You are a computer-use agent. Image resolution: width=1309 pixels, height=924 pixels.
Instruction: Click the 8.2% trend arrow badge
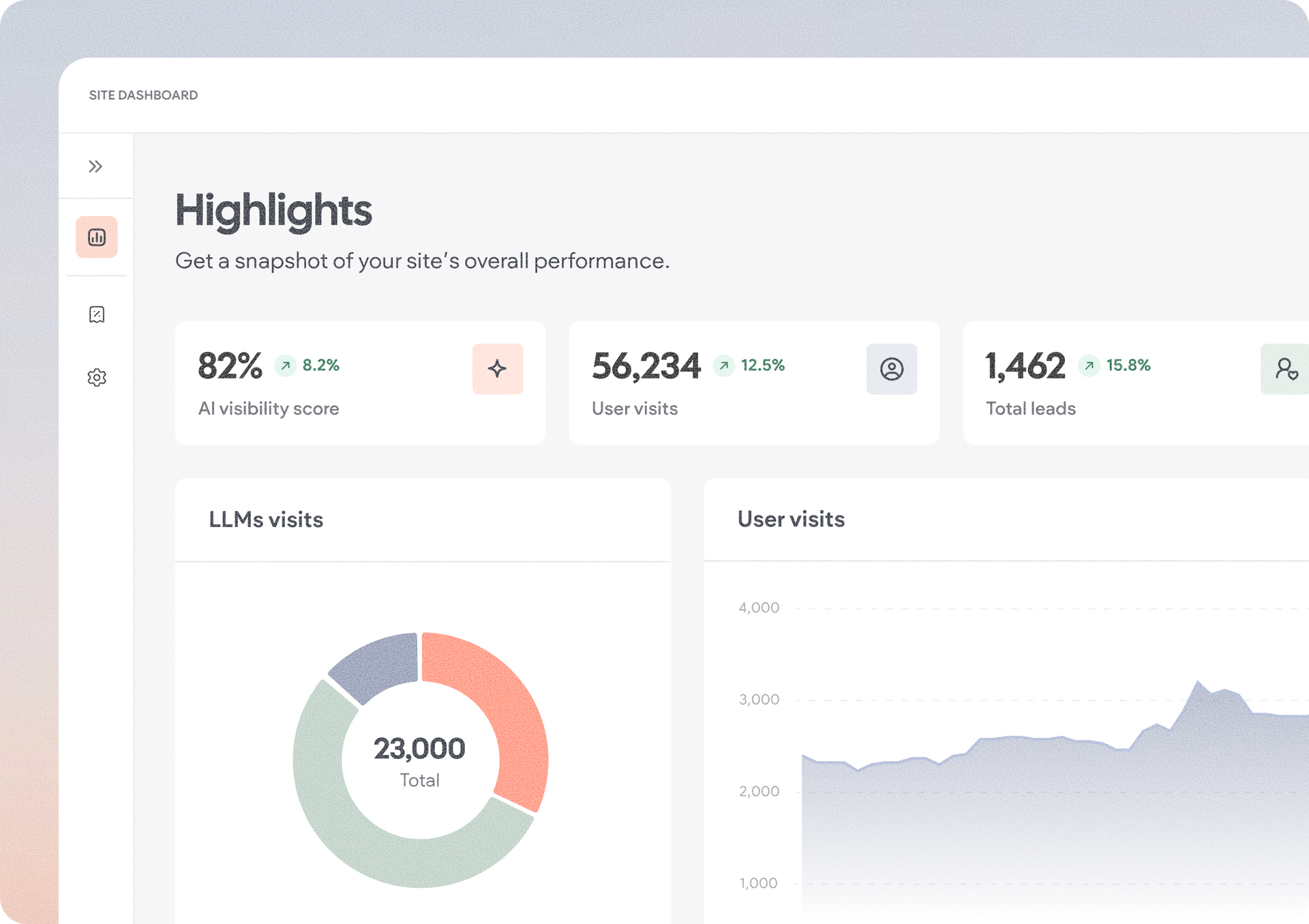pyautogui.click(x=286, y=366)
